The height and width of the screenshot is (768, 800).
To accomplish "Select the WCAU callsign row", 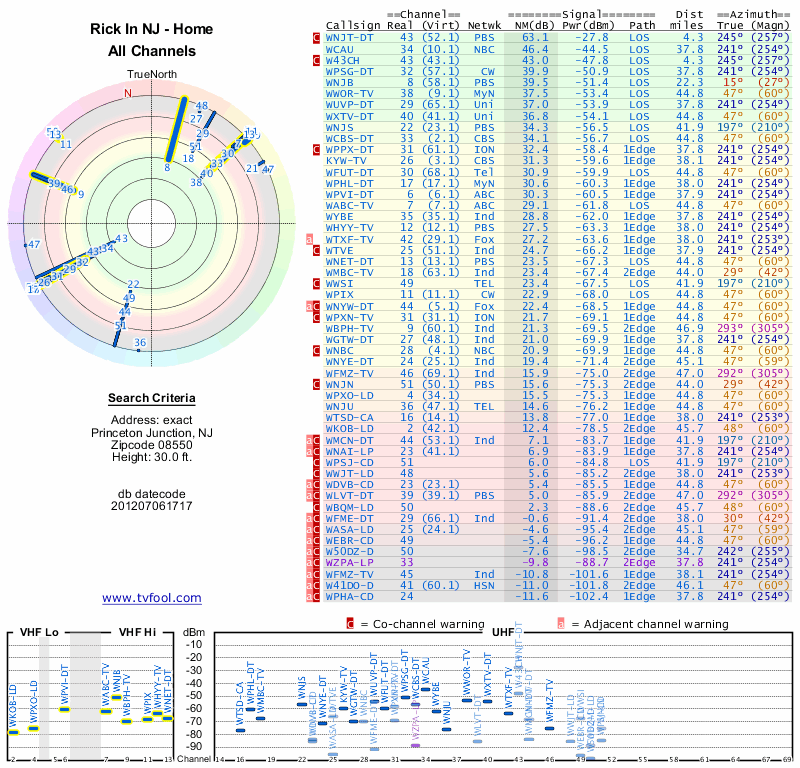I will pyautogui.click(x=556, y=49).
